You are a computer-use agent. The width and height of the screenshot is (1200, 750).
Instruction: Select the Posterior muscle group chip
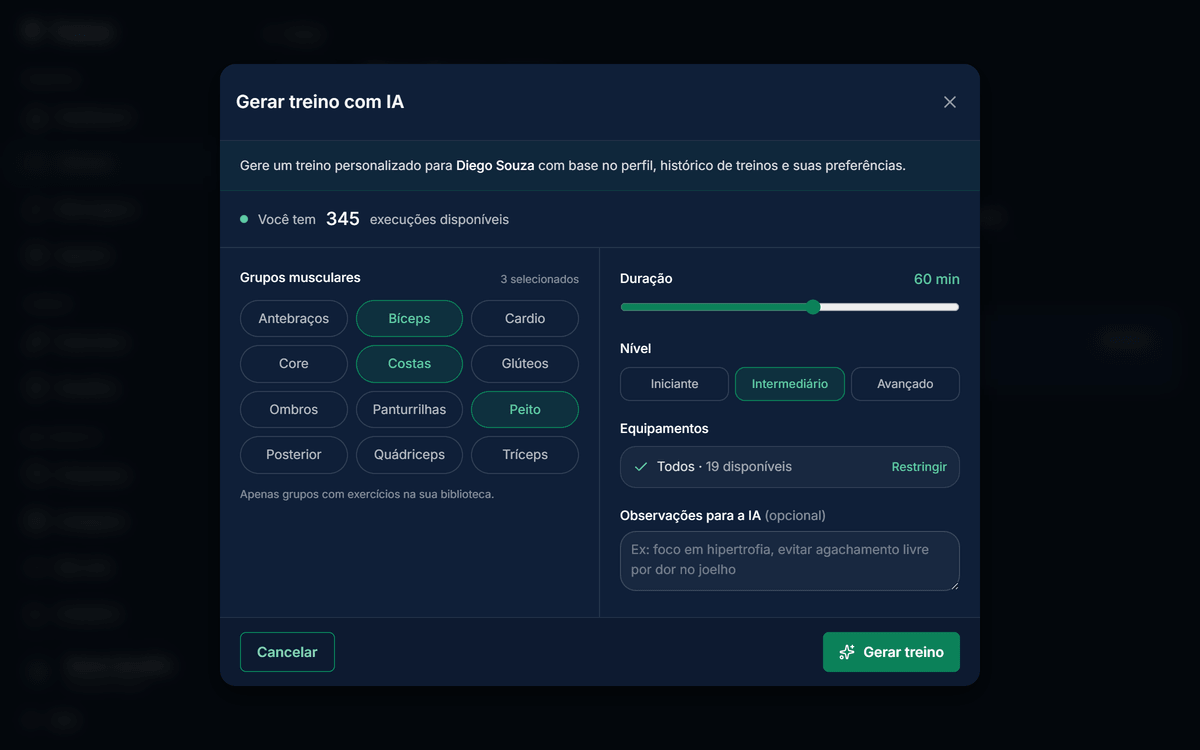point(294,455)
